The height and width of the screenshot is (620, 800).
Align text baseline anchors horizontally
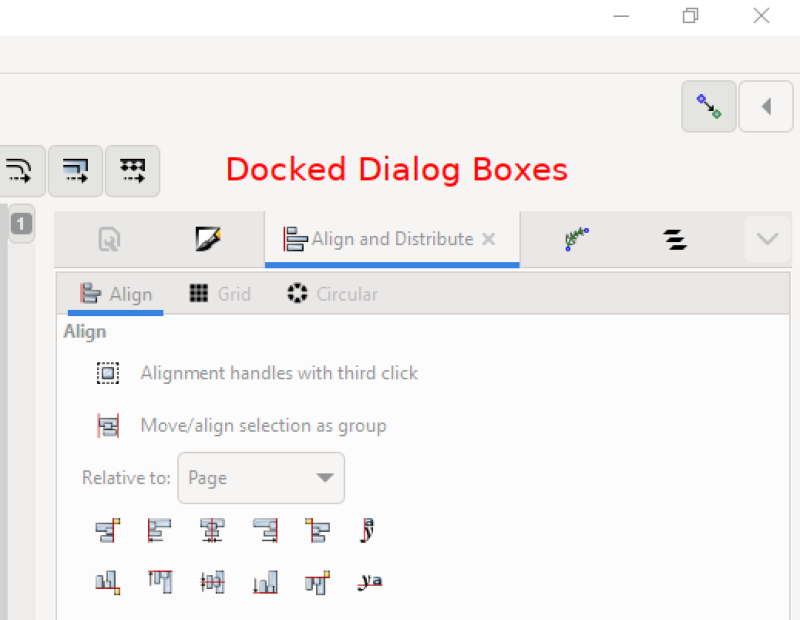368,530
